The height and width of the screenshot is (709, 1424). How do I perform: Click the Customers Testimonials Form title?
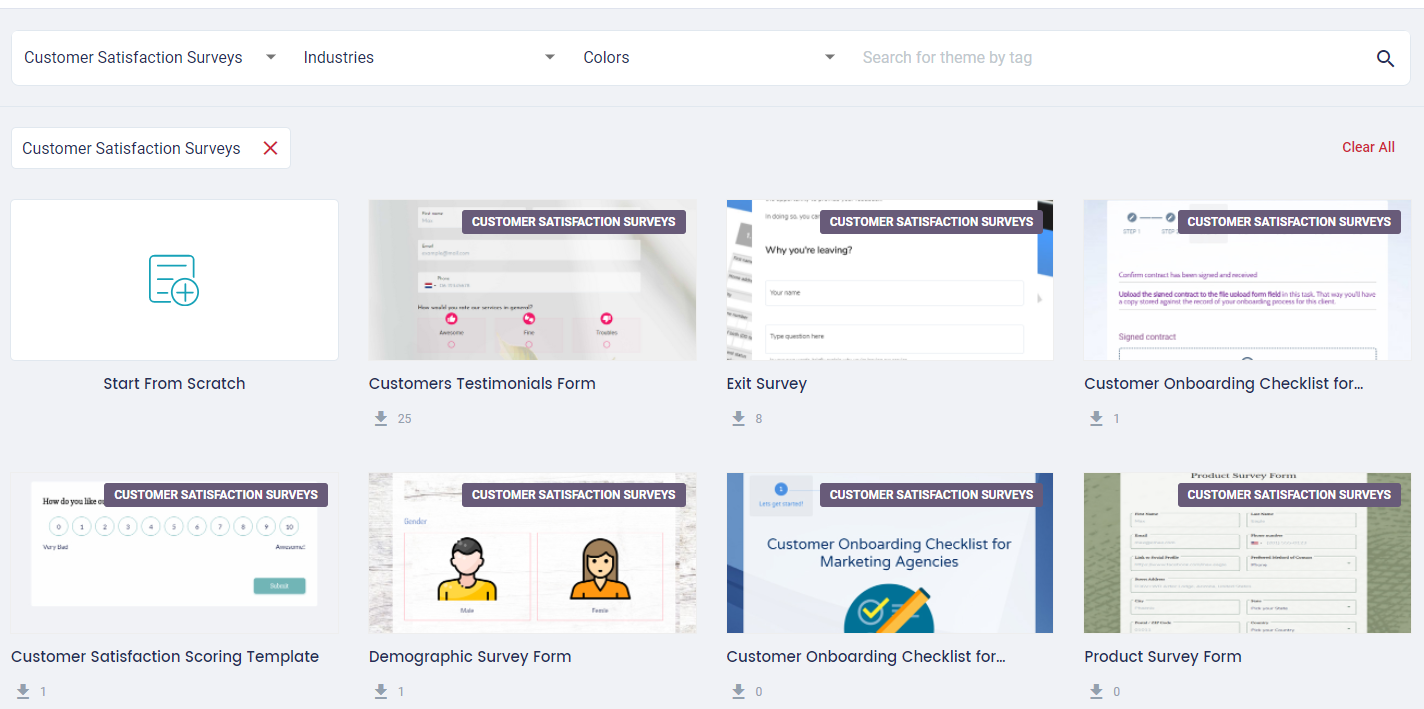click(x=482, y=383)
